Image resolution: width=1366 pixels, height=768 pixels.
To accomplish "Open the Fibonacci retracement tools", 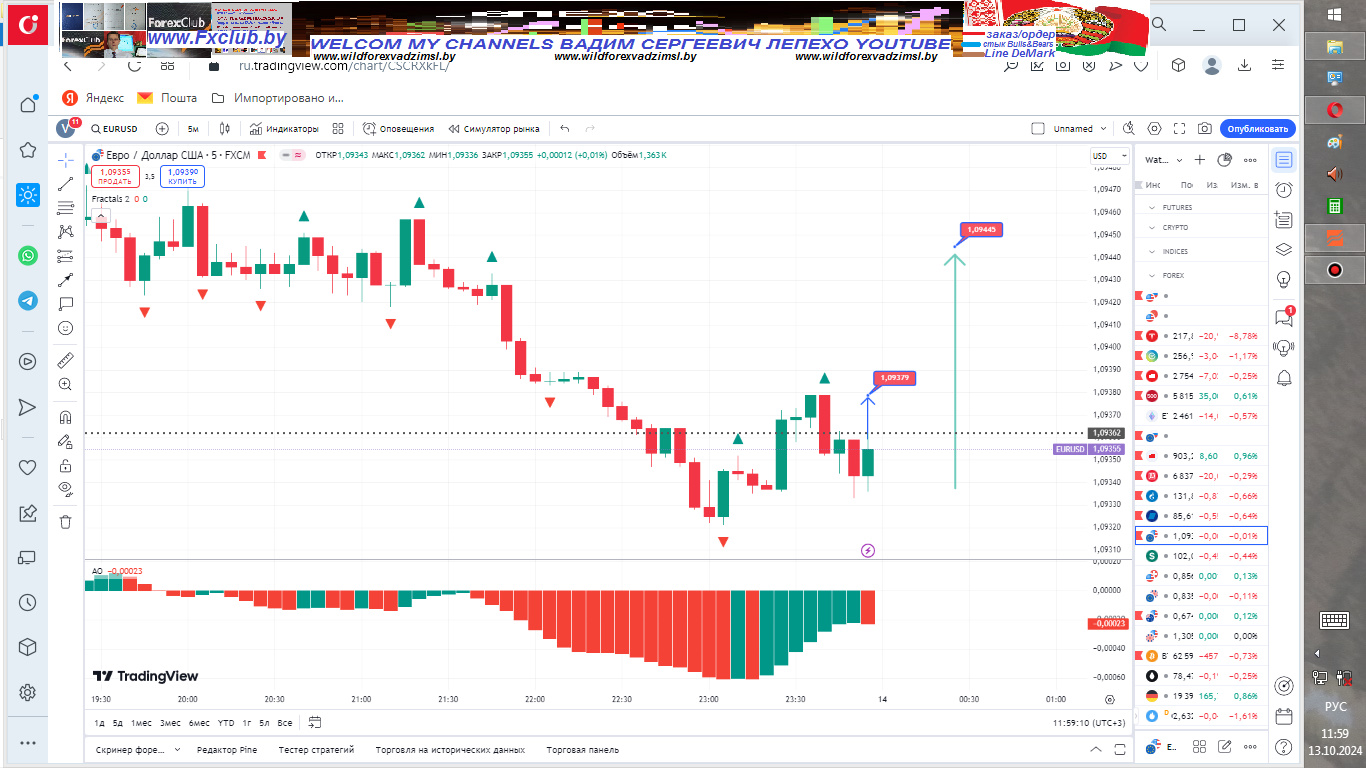I will click(65, 208).
